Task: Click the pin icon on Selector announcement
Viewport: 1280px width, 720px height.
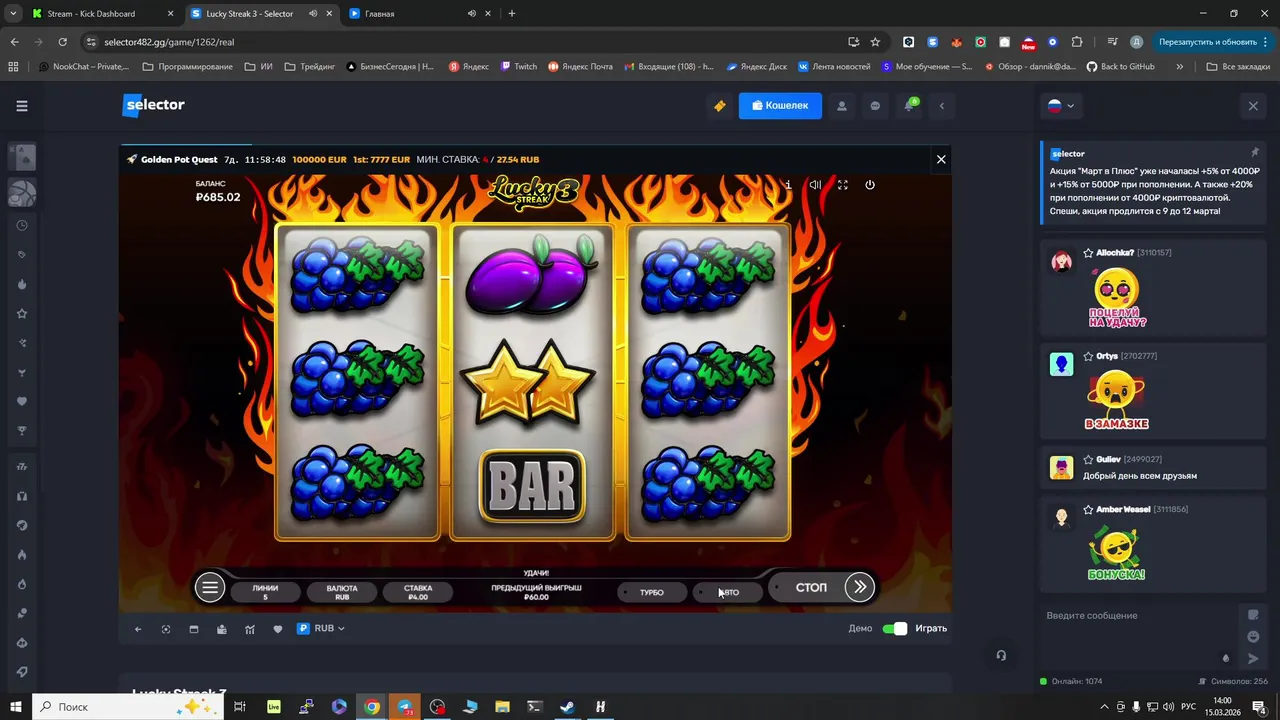Action: pyautogui.click(x=1254, y=153)
